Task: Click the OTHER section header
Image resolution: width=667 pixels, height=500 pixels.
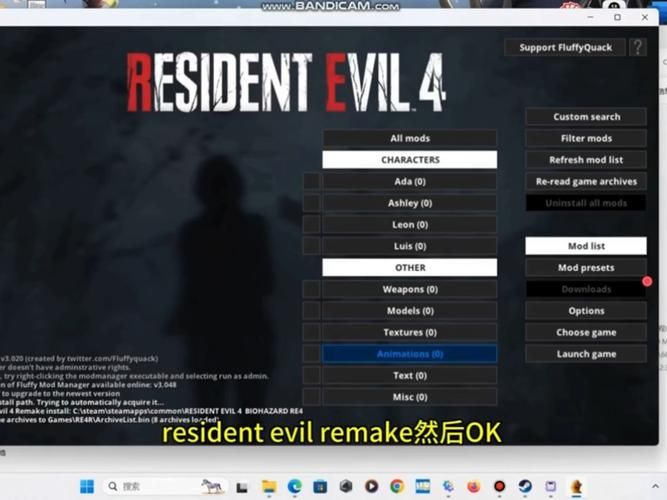Action: [x=410, y=268]
